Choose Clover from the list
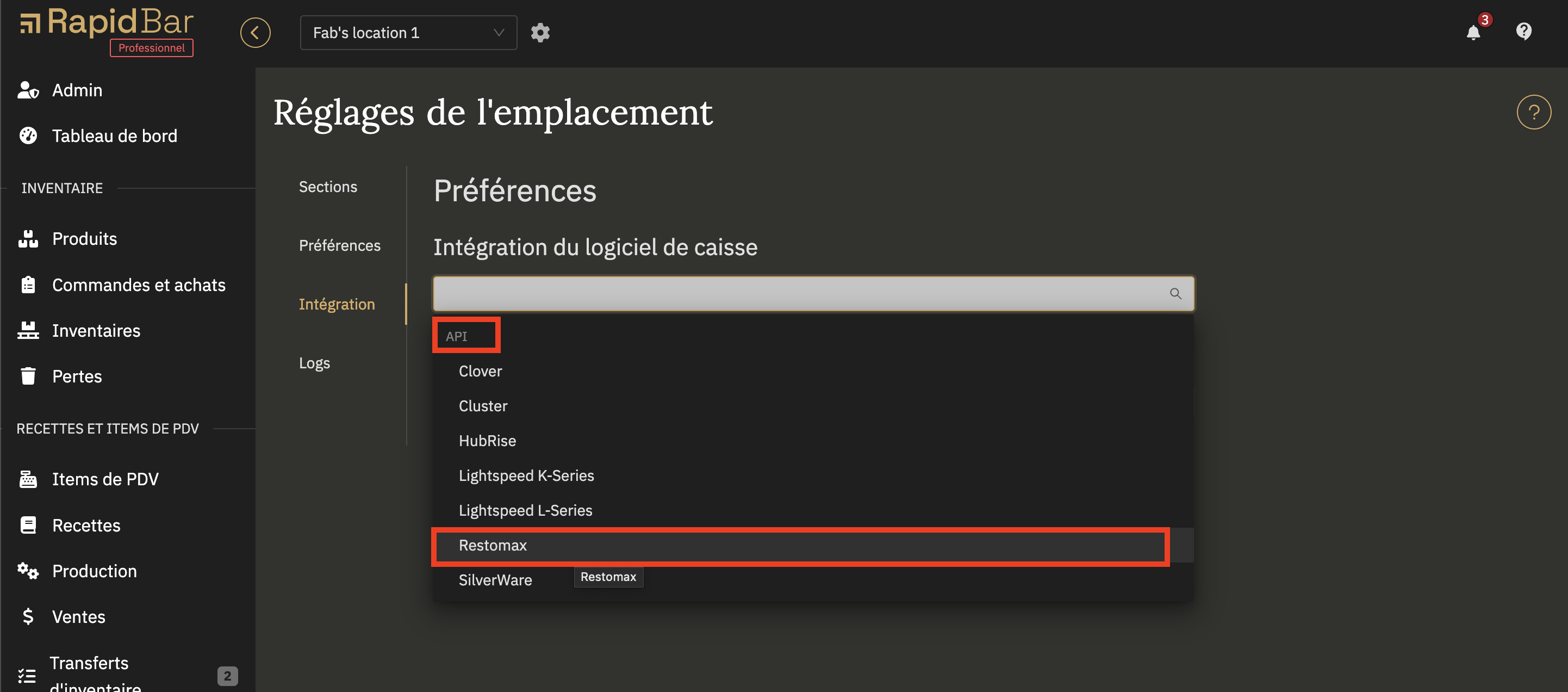 click(813, 371)
